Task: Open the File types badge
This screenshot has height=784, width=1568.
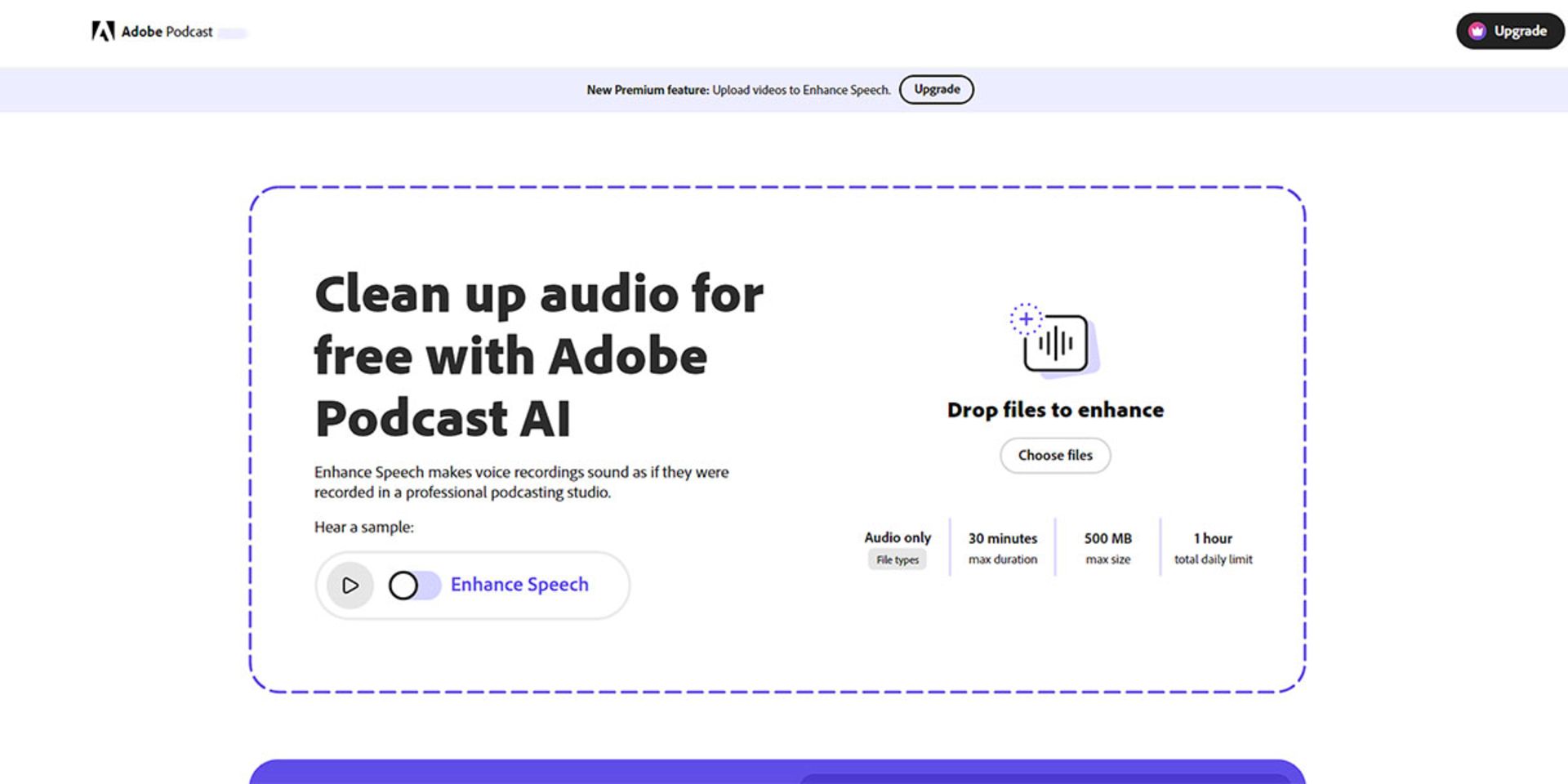Action: click(x=898, y=559)
